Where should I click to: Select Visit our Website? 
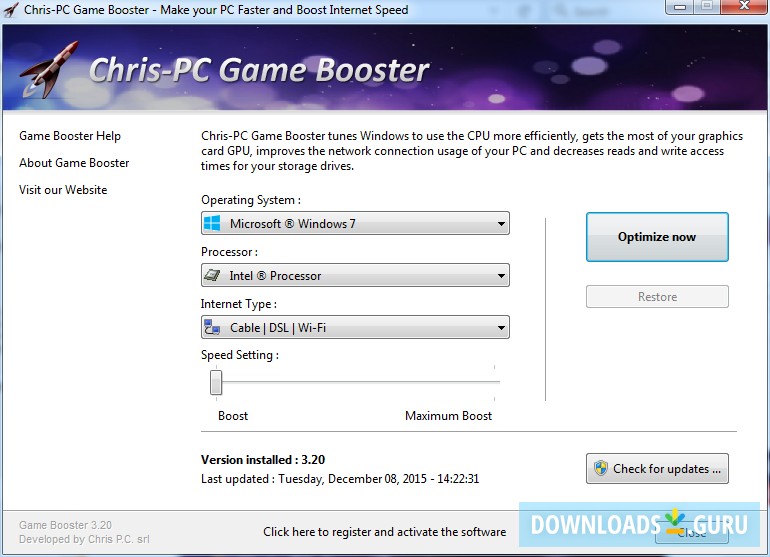pyautogui.click(x=63, y=190)
